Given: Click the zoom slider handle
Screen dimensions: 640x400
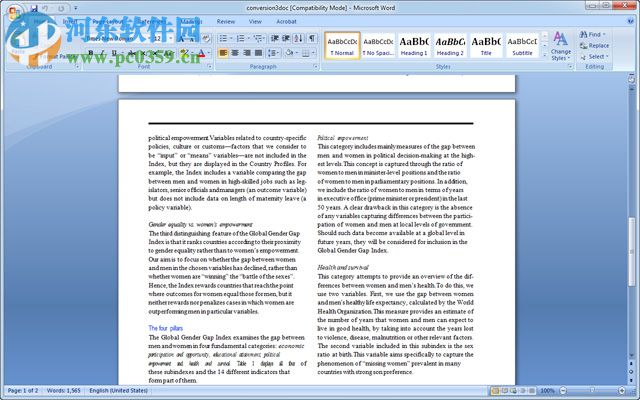Looking at the screenshot, I should (592, 391).
